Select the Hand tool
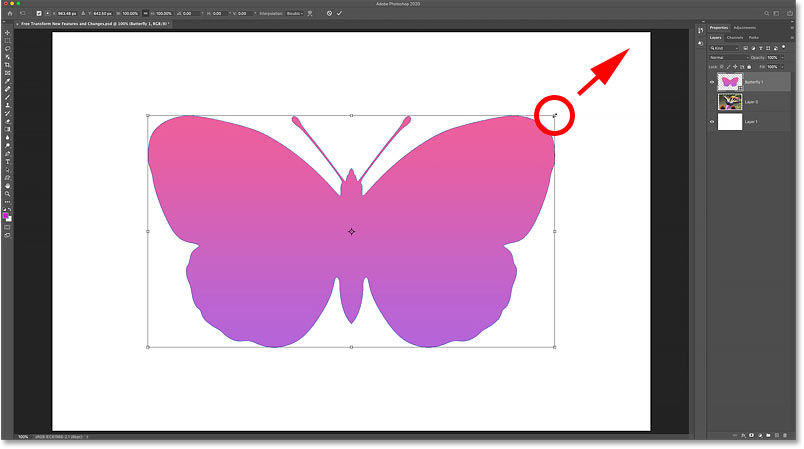 [x=8, y=186]
